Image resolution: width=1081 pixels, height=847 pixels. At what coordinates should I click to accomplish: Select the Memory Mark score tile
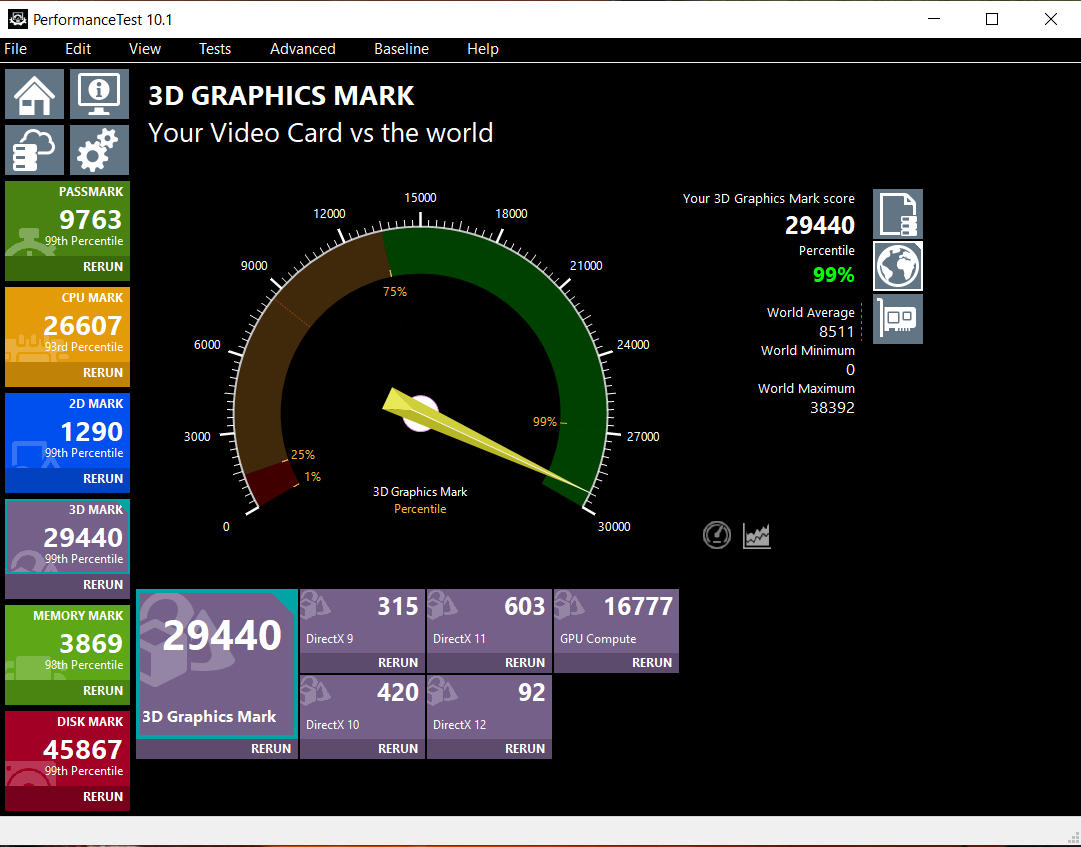tap(67, 642)
